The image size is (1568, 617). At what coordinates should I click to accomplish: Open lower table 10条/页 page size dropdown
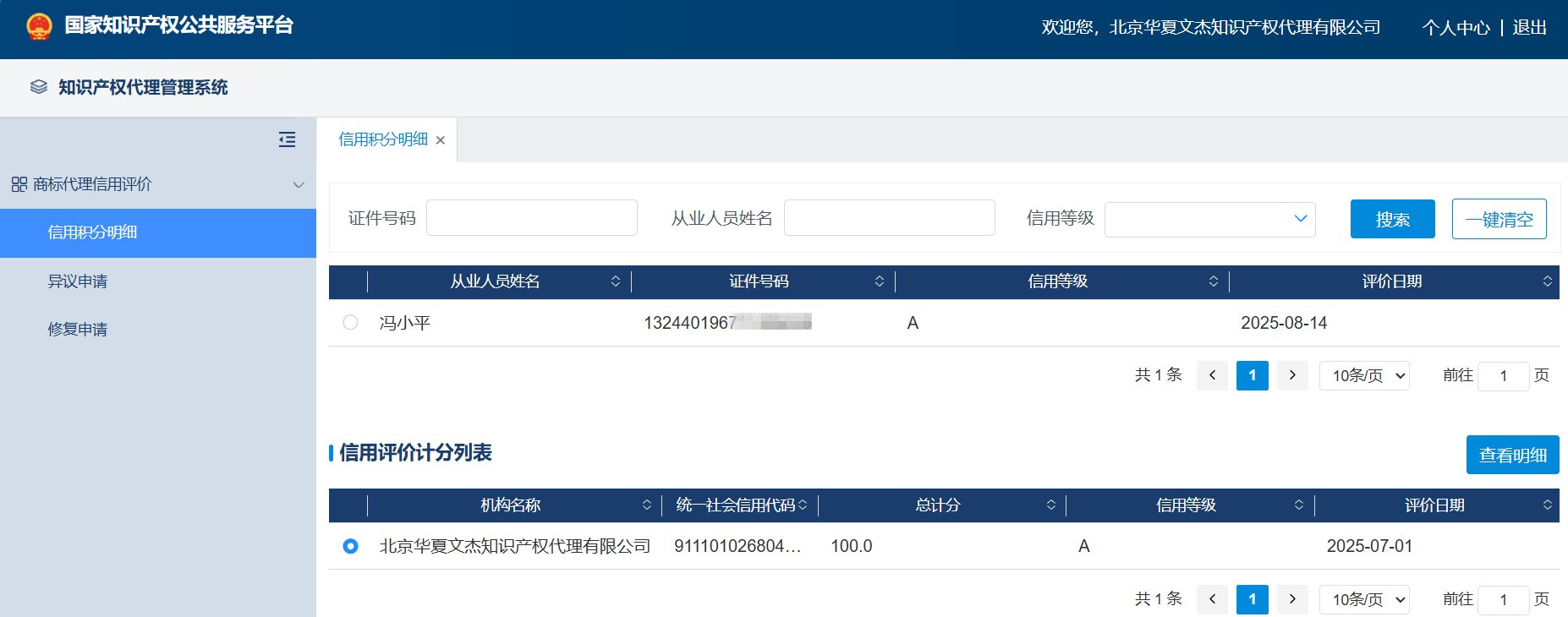pyautogui.click(x=1364, y=599)
